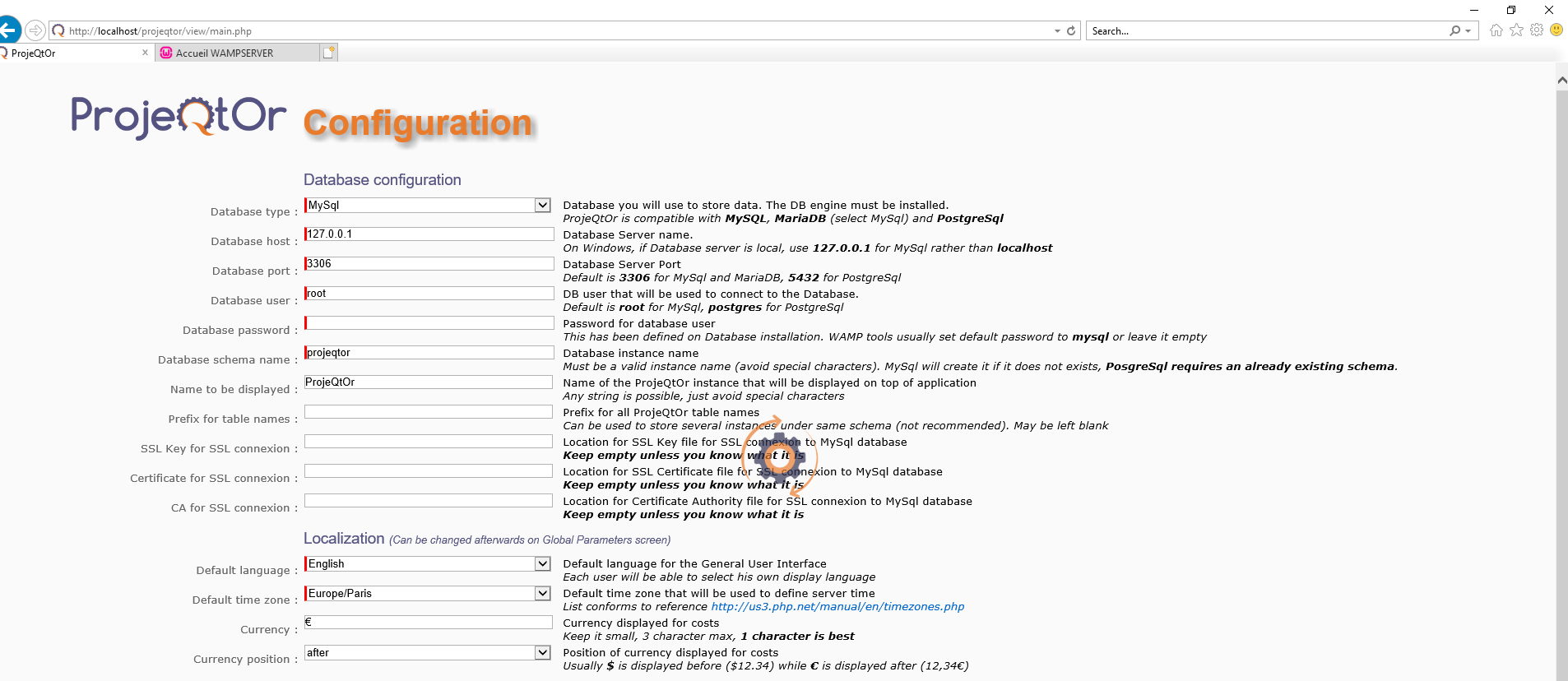Switch to the Accueil WAMPSERVER tab
1568x681 pixels.
tap(225, 53)
